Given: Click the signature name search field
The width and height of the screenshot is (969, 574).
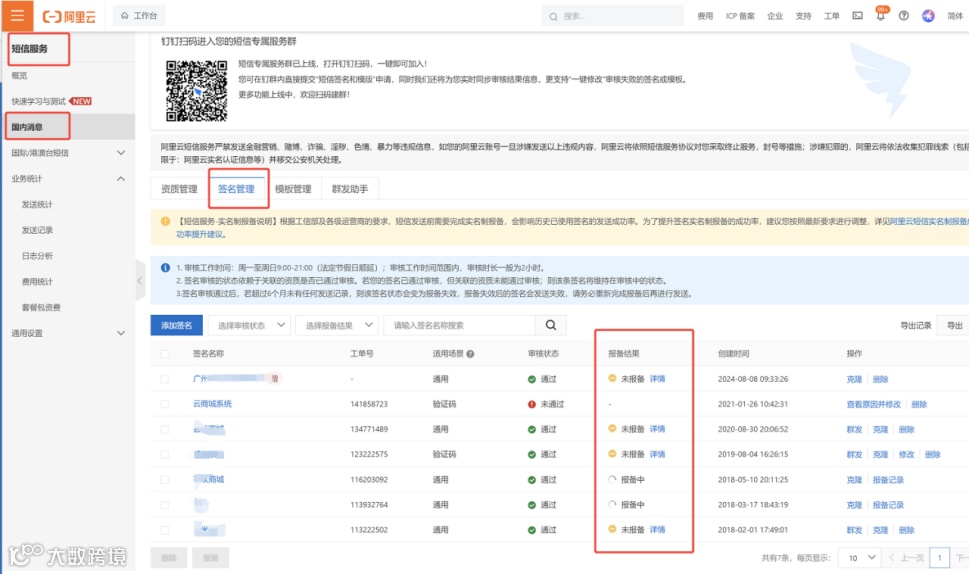Looking at the screenshot, I should 460,326.
